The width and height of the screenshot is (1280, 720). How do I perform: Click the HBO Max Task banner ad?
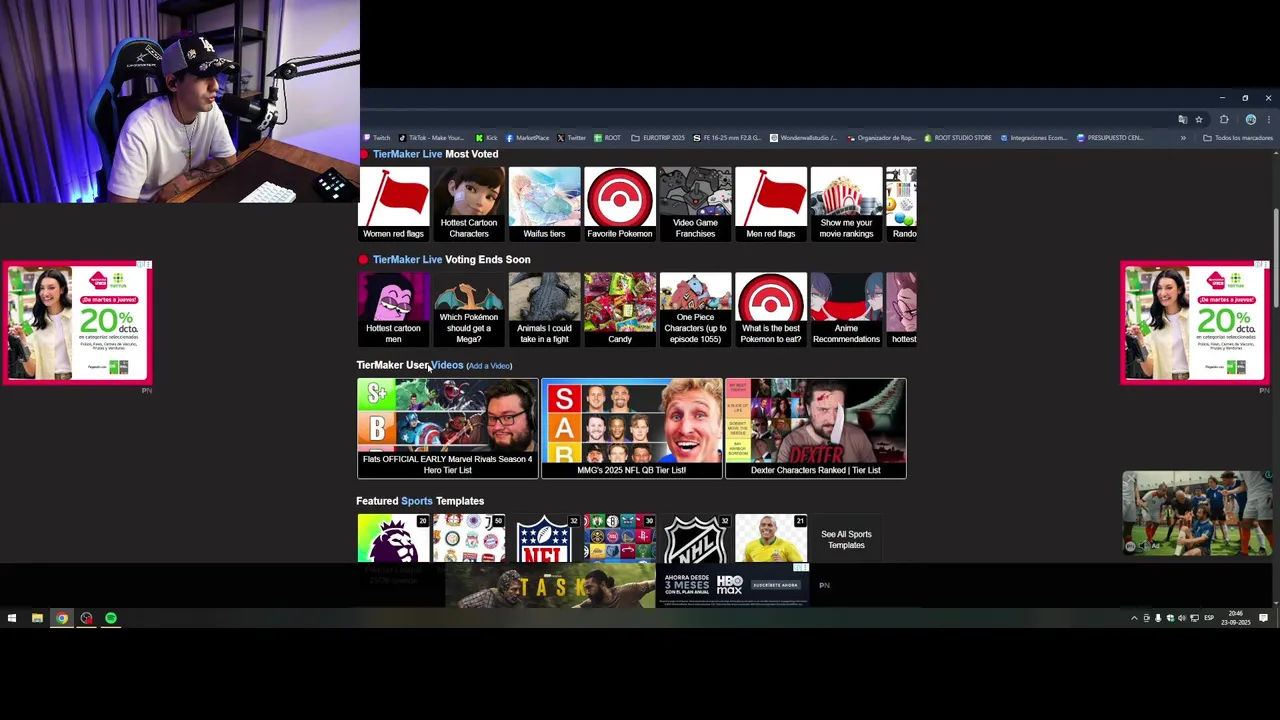627,586
